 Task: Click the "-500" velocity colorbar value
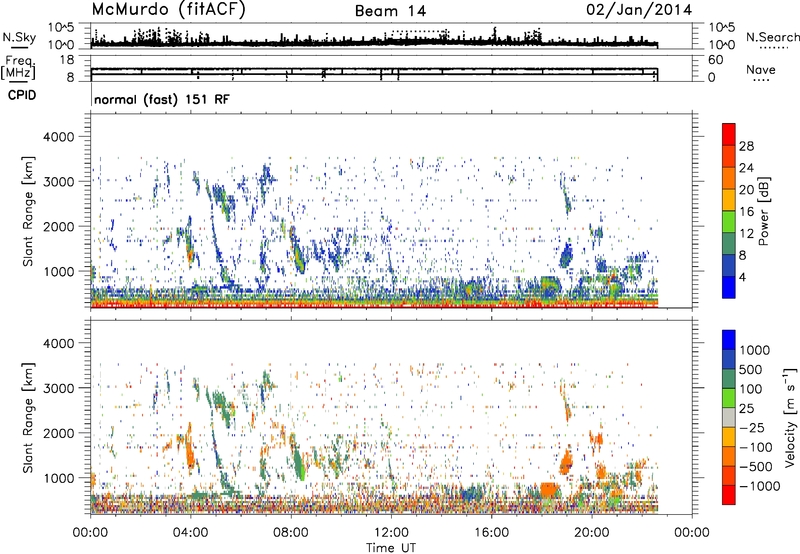(x=756, y=467)
